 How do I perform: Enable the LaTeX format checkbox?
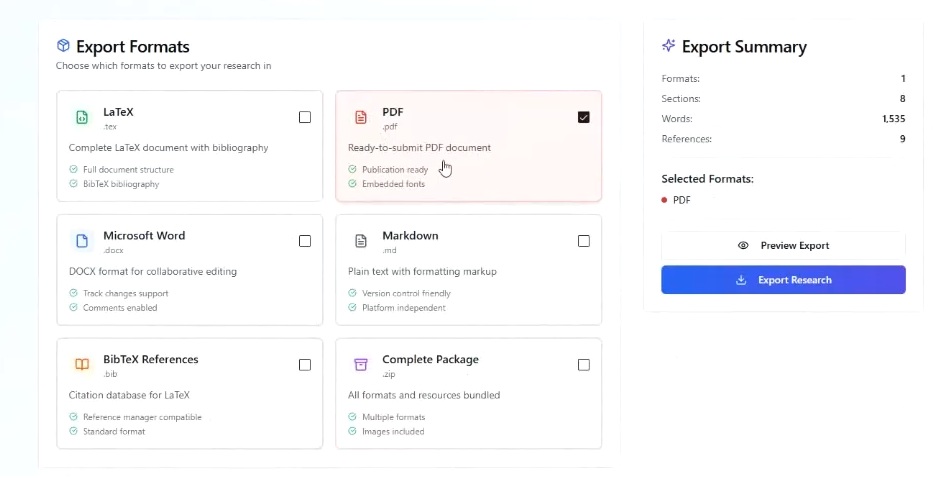[x=305, y=117]
